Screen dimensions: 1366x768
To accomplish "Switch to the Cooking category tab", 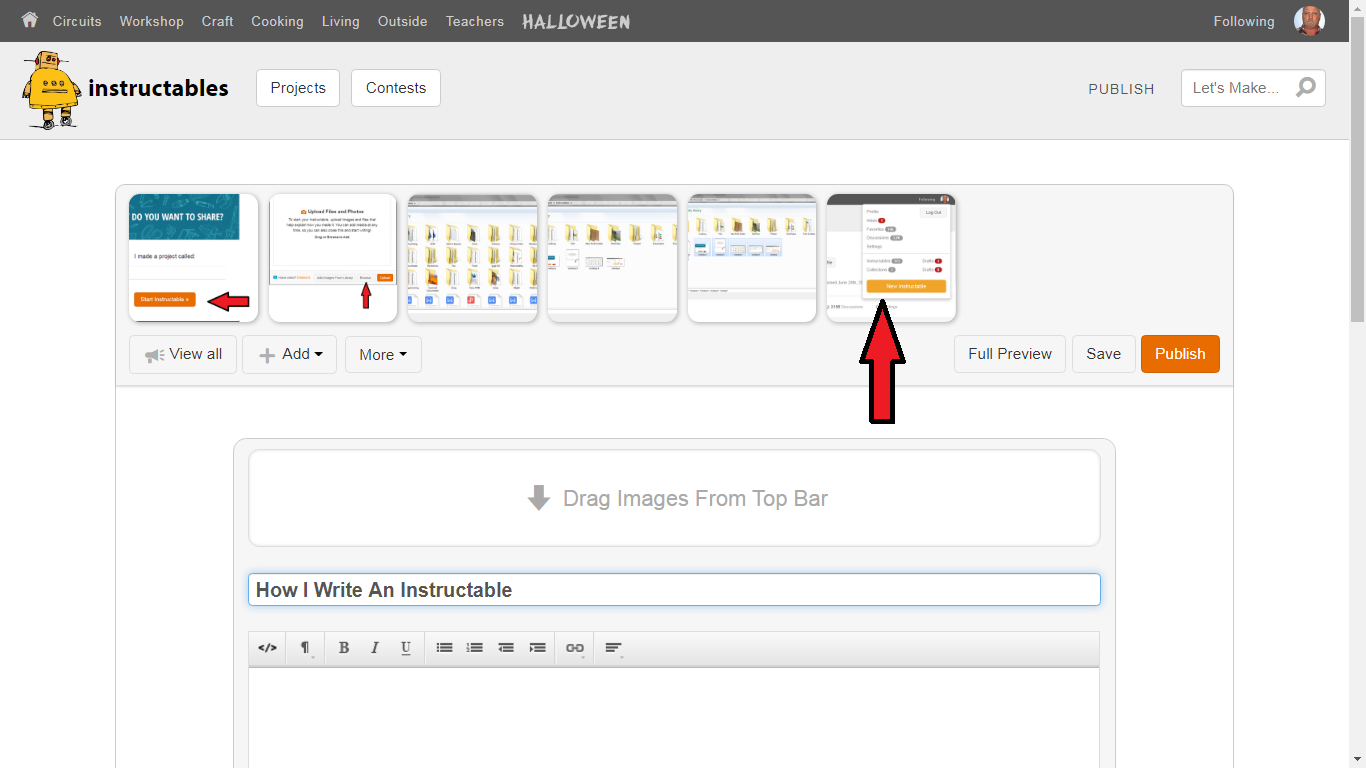I will [277, 21].
